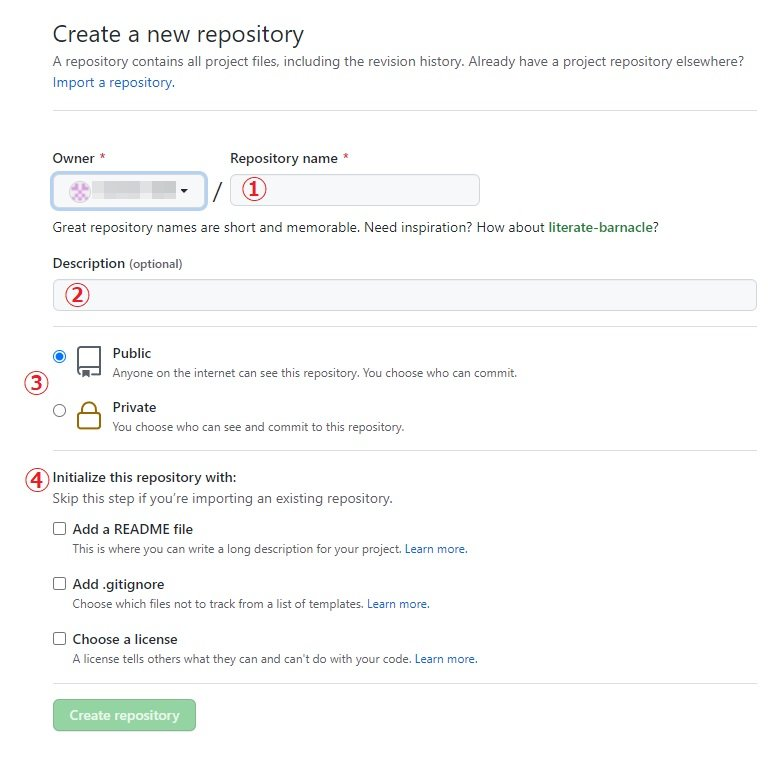Viewport: 781px width, 761px height.
Task: Enable the Add a README file checkbox
Action: click(x=60, y=529)
